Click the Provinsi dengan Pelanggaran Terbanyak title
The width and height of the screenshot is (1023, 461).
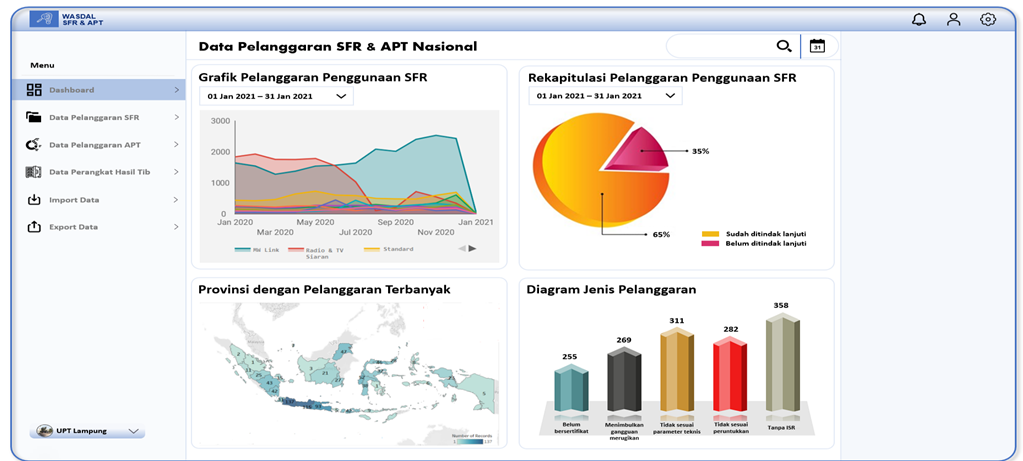(x=324, y=290)
